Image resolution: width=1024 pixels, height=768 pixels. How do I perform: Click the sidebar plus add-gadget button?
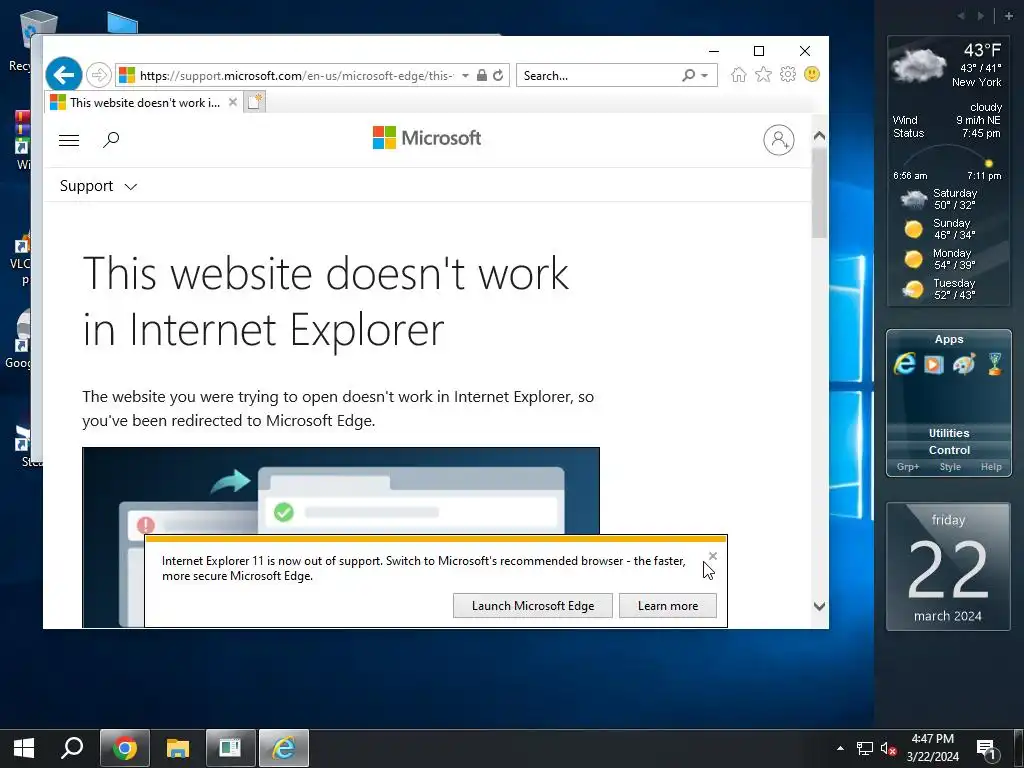point(1009,16)
